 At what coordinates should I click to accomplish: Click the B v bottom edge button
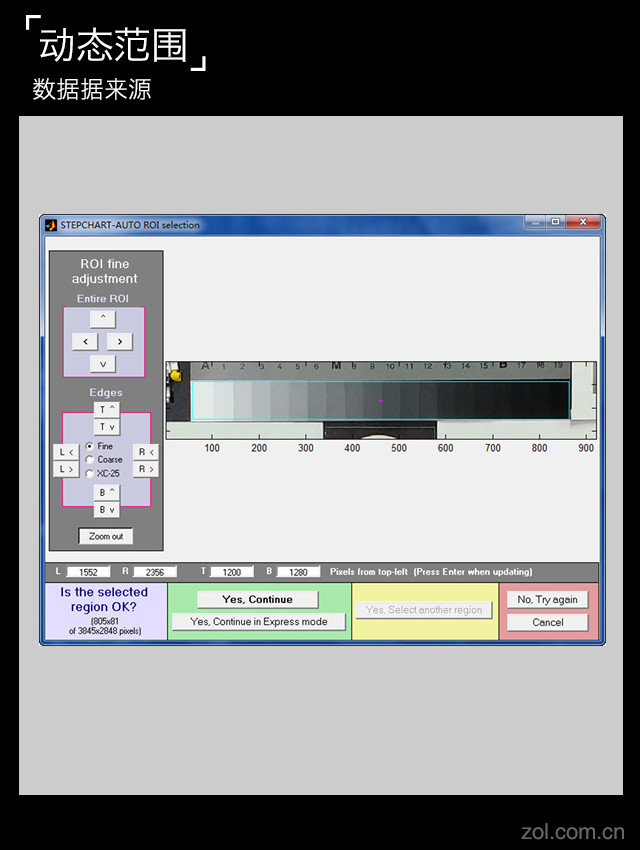tap(107, 510)
